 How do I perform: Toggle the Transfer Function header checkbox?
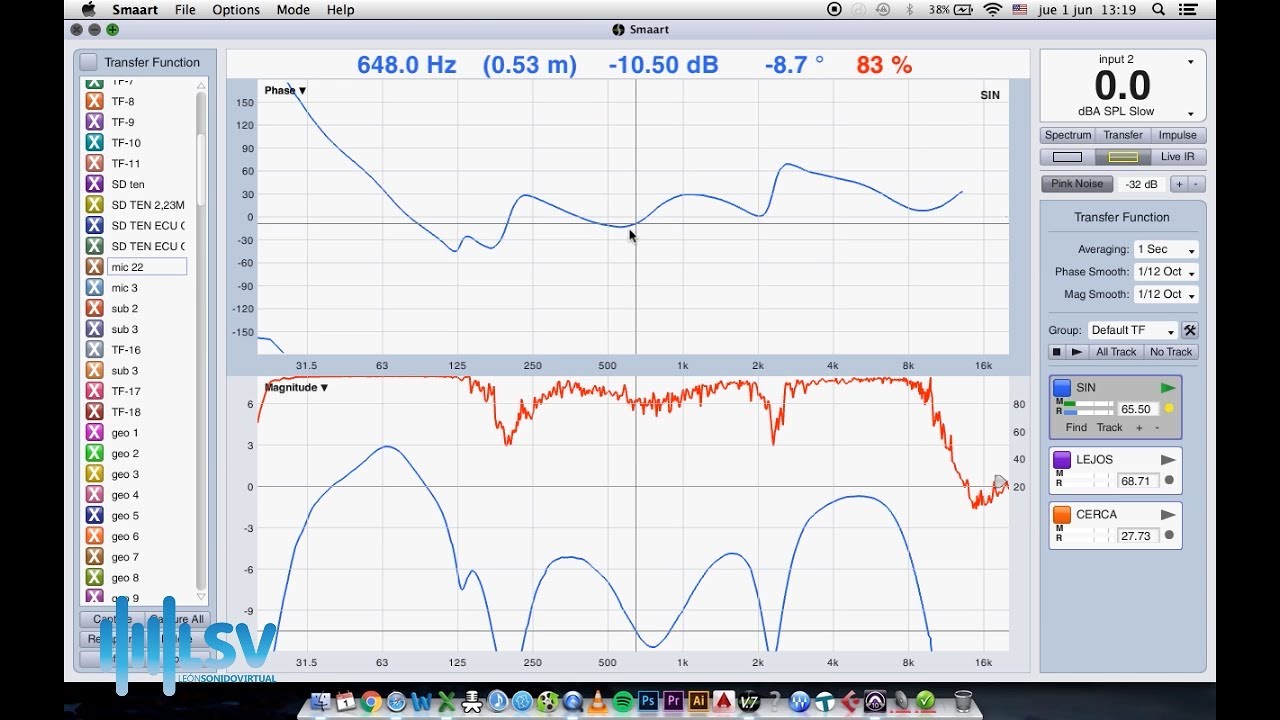(89, 62)
